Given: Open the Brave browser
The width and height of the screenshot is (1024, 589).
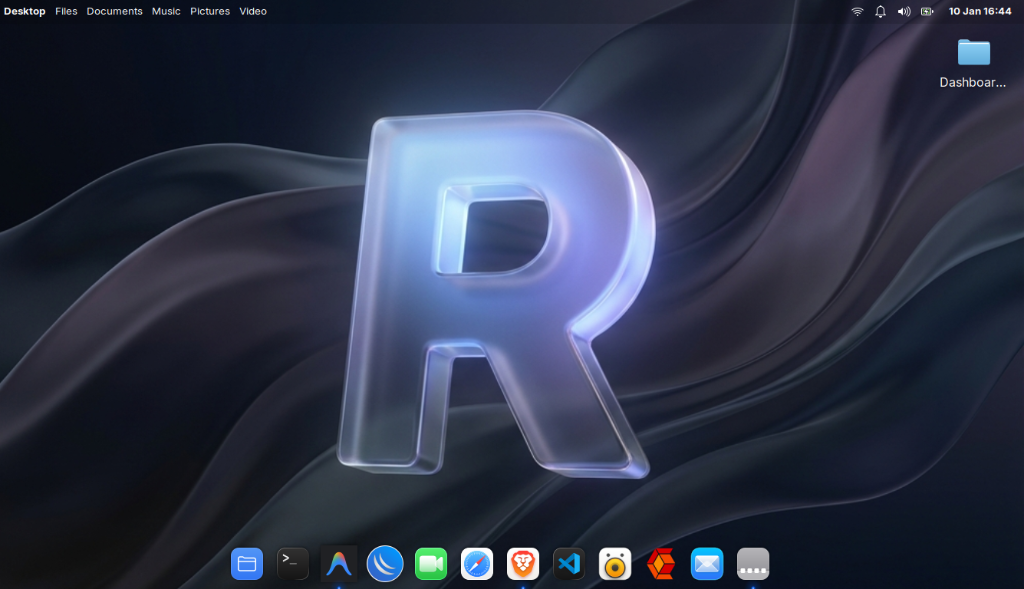Looking at the screenshot, I should pos(523,563).
